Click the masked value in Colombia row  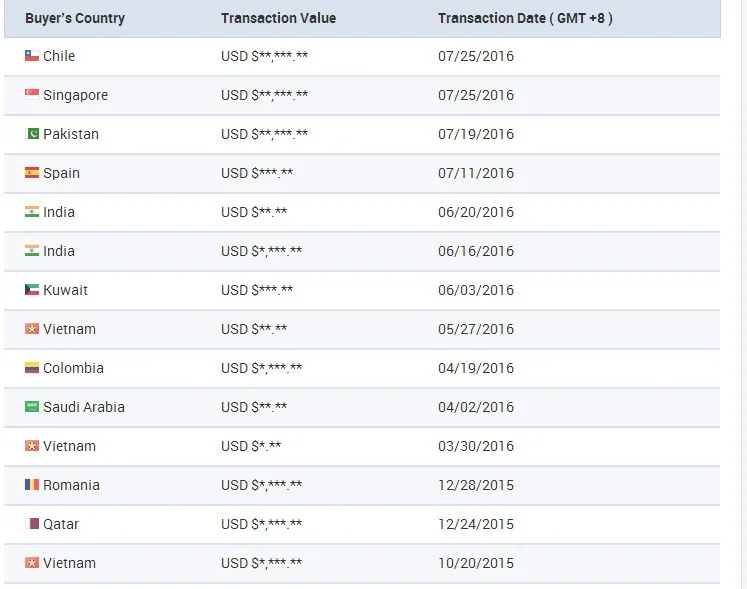(261, 368)
